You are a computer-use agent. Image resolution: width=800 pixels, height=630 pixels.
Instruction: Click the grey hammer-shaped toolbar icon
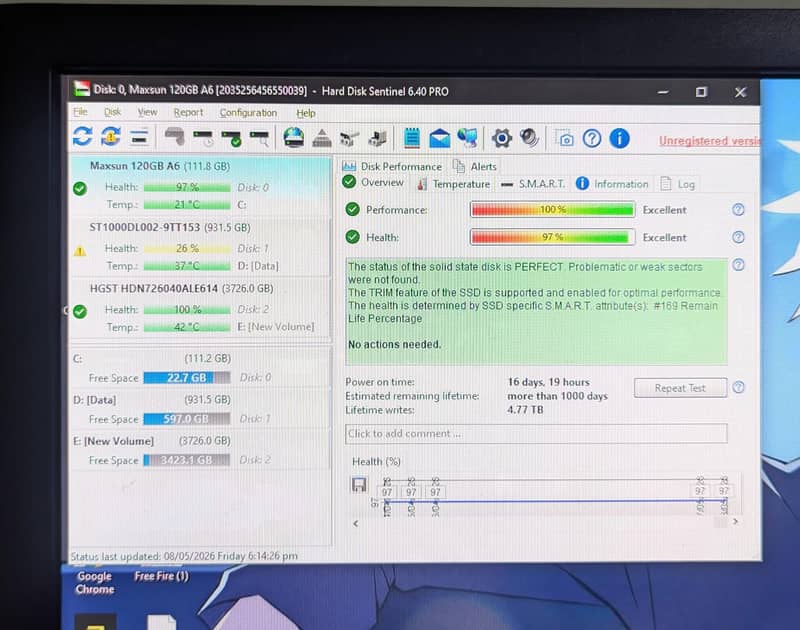(x=174, y=137)
